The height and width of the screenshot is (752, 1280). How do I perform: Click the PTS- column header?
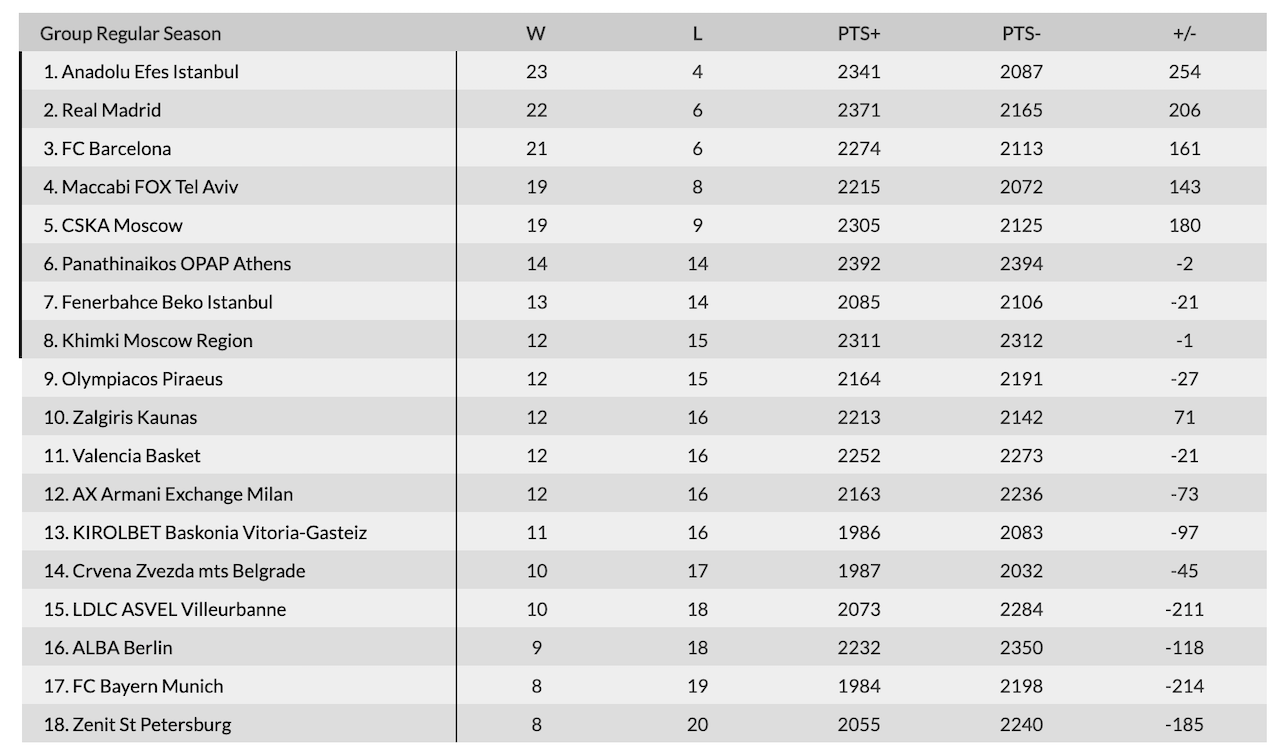[1021, 33]
